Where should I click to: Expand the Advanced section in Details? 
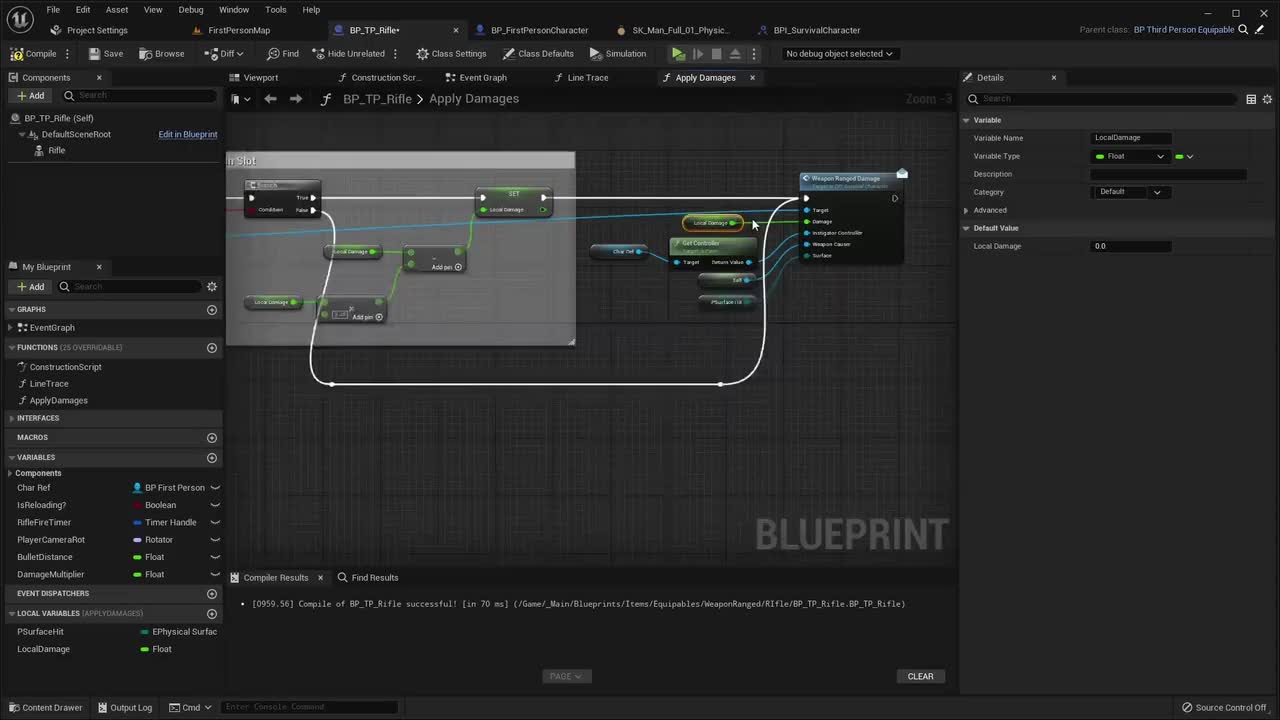[966, 210]
